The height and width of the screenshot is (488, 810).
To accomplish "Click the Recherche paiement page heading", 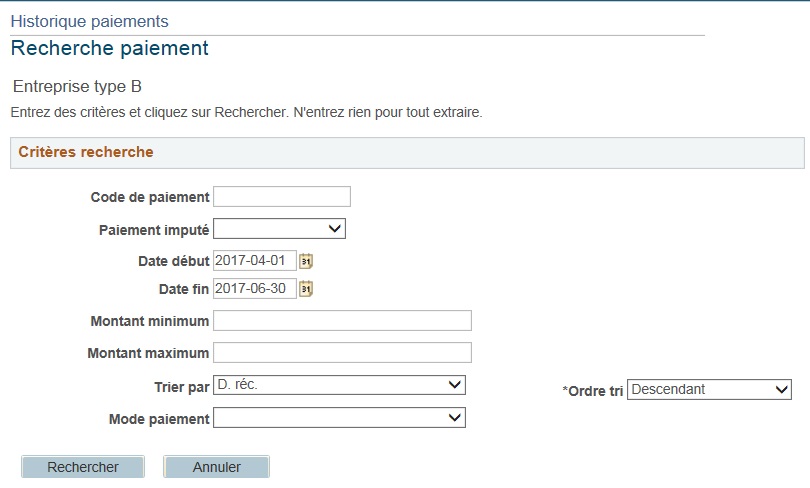I will 110,48.
